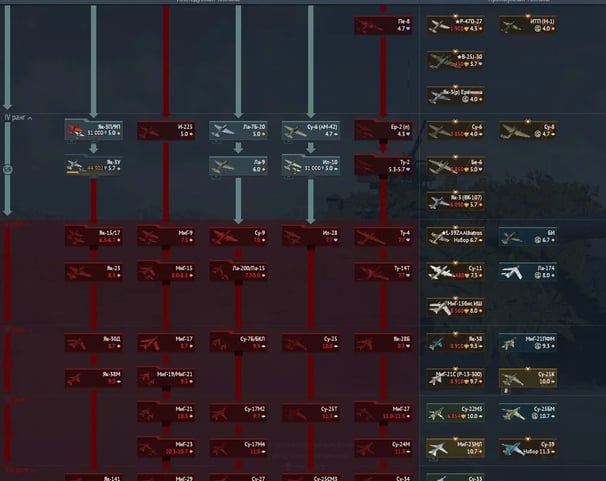Screen dimensions: 606x481
Task: Choose the Ла-7Б-20 fighter icon
Action: [x=238, y=130]
